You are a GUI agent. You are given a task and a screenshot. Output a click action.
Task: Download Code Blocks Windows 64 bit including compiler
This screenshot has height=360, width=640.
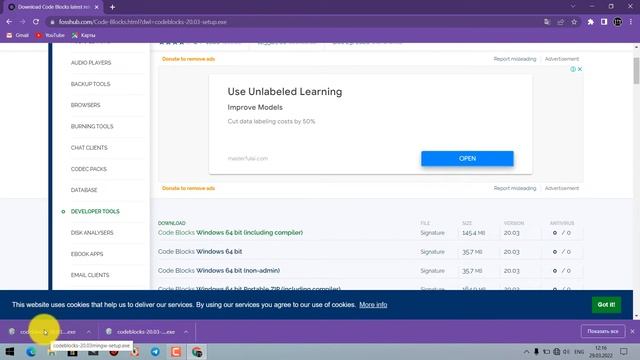click(x=230, y=233)
